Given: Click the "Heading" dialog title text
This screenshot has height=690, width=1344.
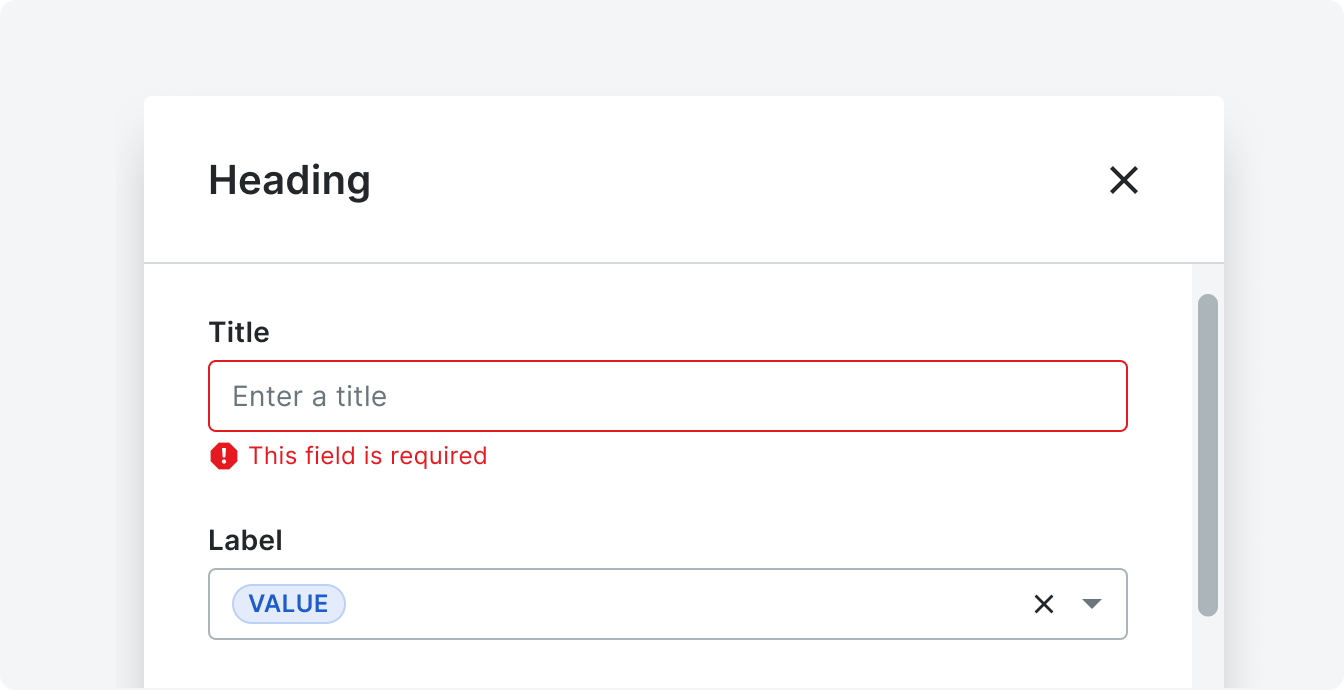Looking at the screenshot, I should [290, 180].
